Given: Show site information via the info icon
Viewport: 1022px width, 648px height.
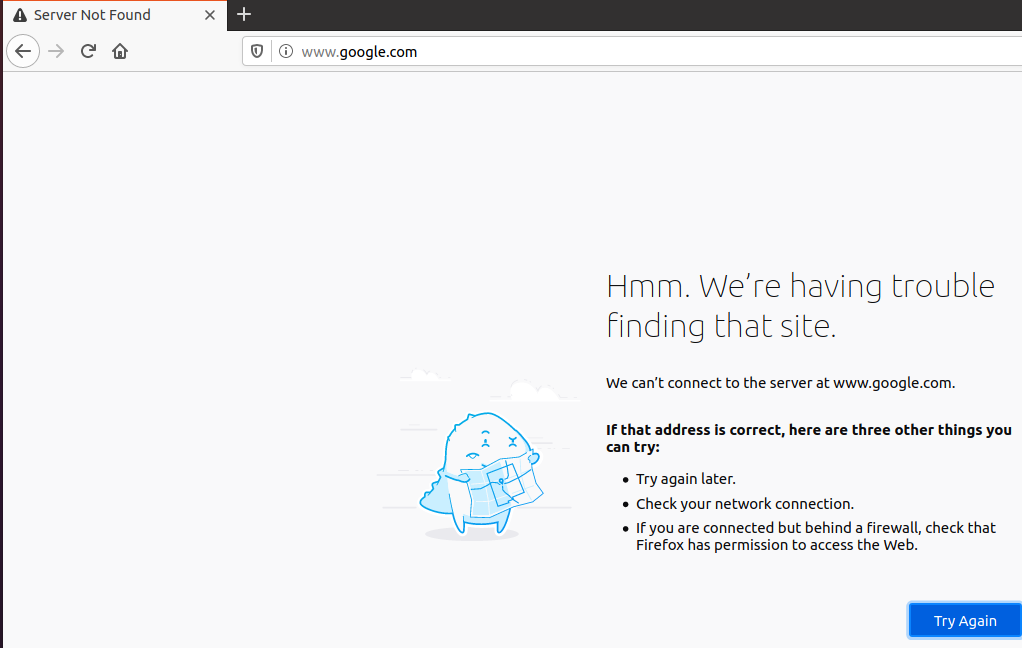Looking at the screenshot, I should tap(285, 51).
